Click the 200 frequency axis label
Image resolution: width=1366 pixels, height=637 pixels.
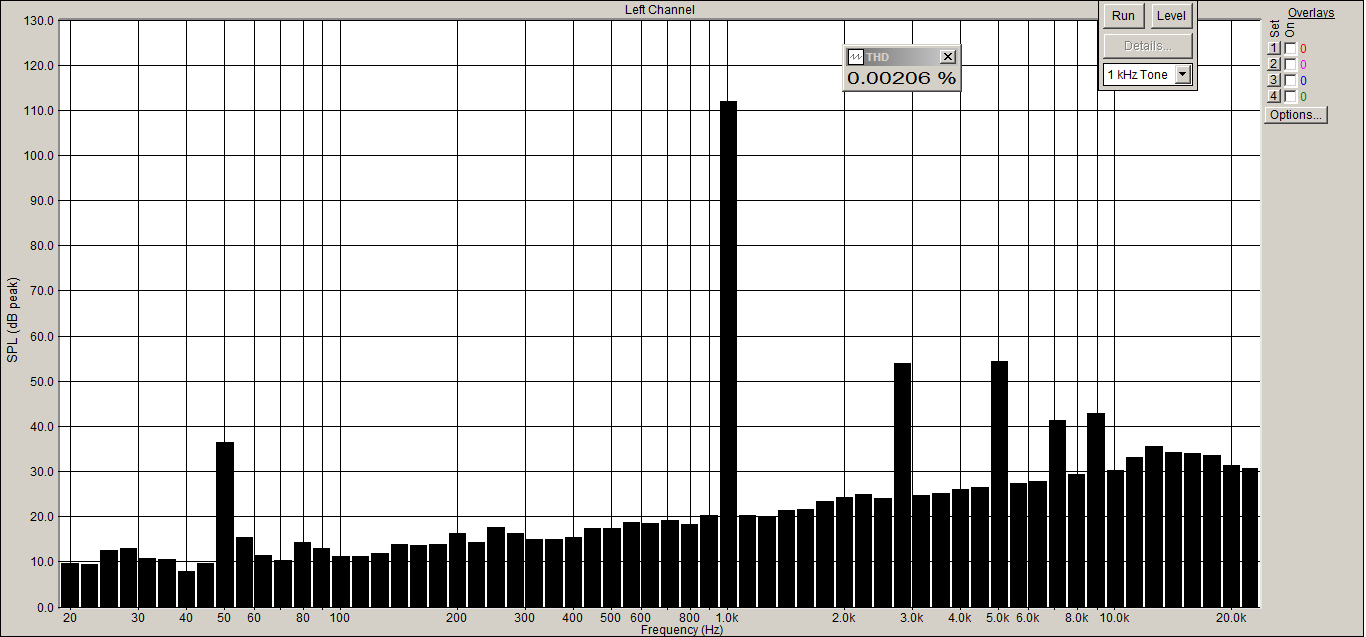pyautogui.click(x=457, y=618)
